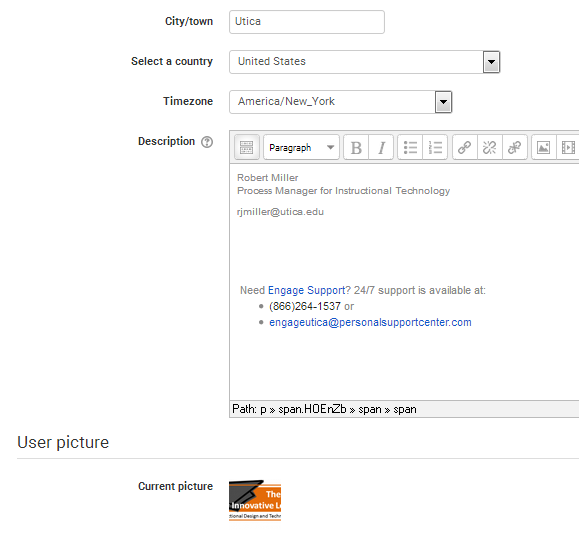Toggle the editor toolbar expand icon
Viewport: 579px width, 541px height.
[246, 147]
